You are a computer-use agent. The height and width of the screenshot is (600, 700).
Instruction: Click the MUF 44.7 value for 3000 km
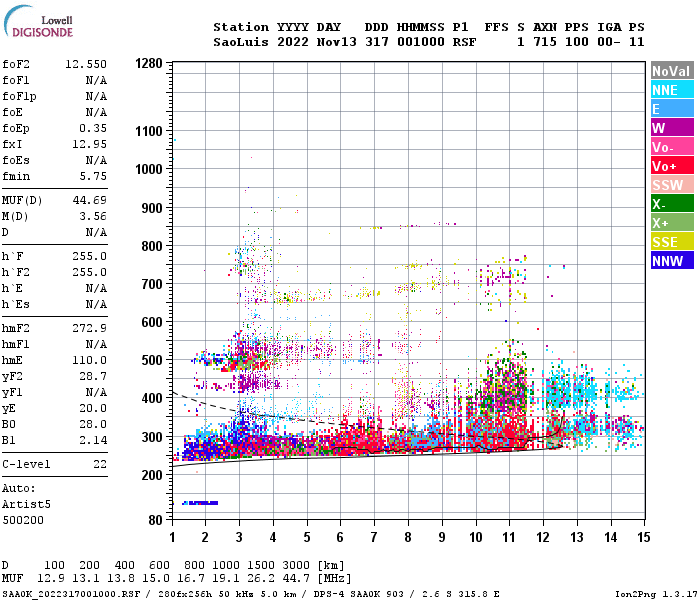[x=296, y=579]
